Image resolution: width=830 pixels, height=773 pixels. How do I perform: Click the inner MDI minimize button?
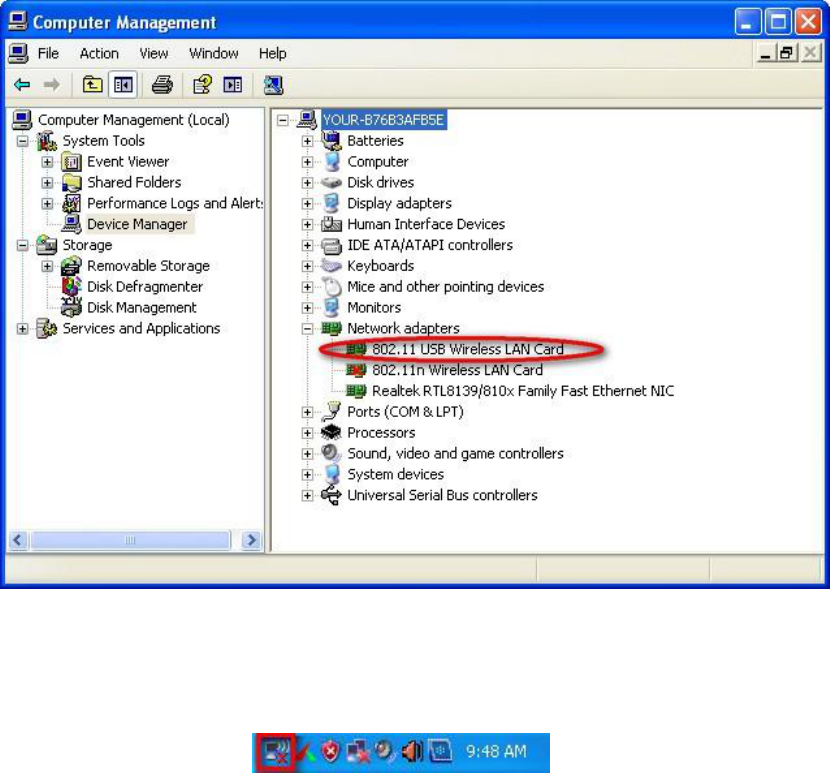[x=765, y=53]
